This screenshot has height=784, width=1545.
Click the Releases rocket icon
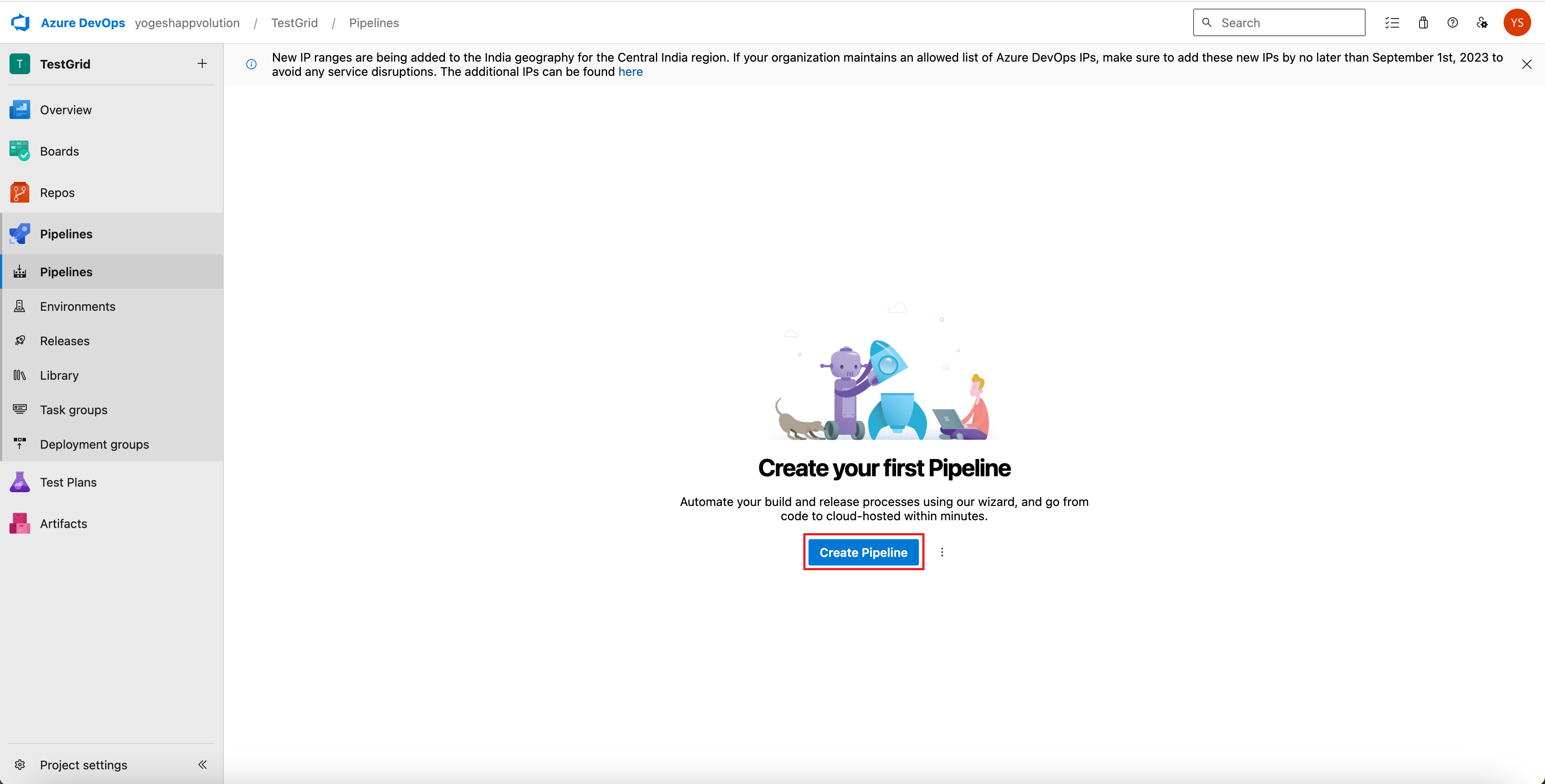(x=20, y=340)
